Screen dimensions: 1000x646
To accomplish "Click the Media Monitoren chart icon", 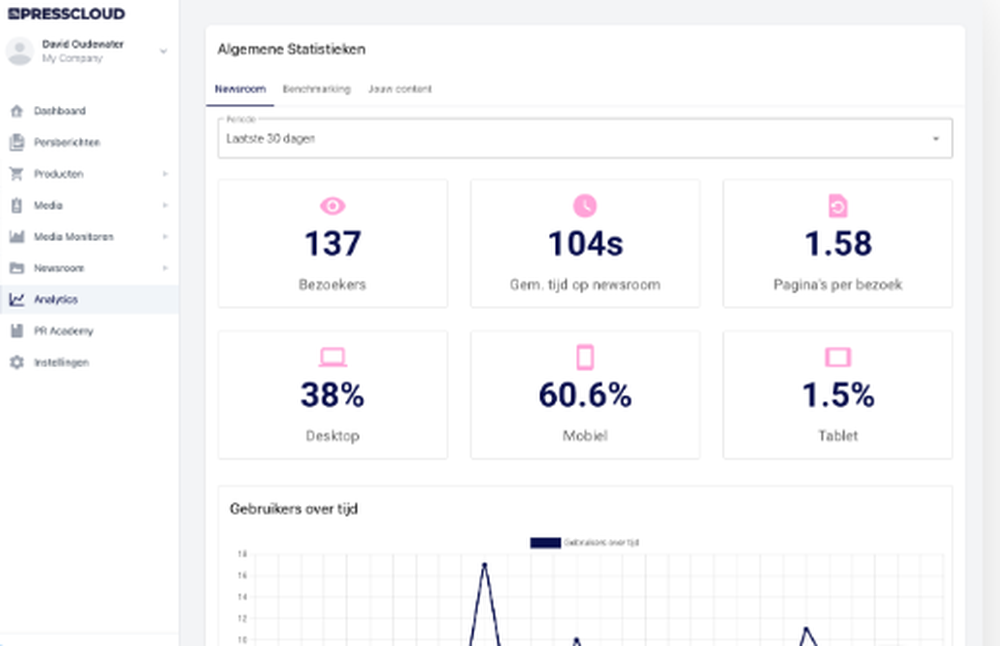I will (17, 237).
